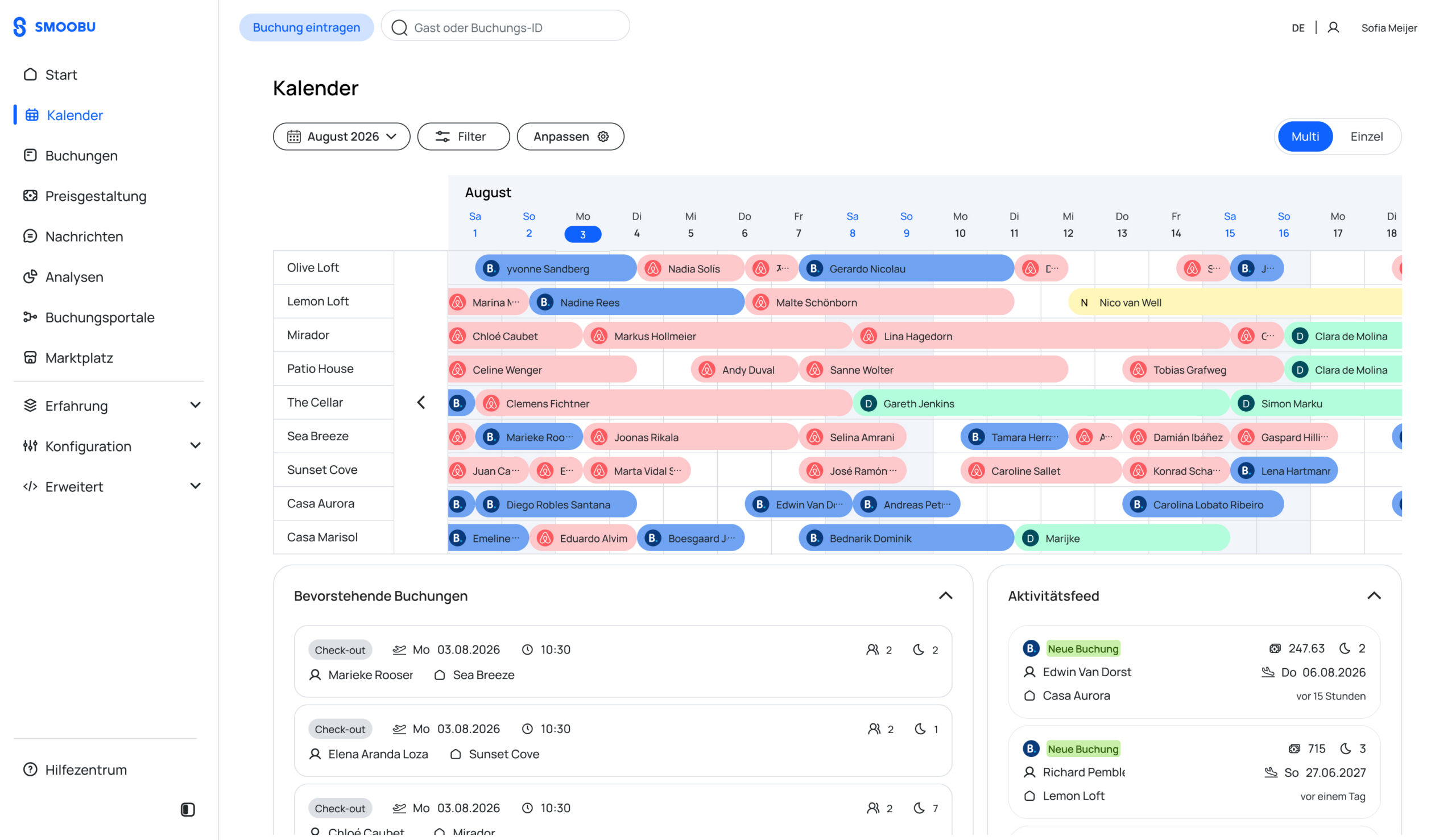Open Sofia Meijer account name
This screenshot has width=1456, height=840.
pyautogui.click(x=1389, y=28)
